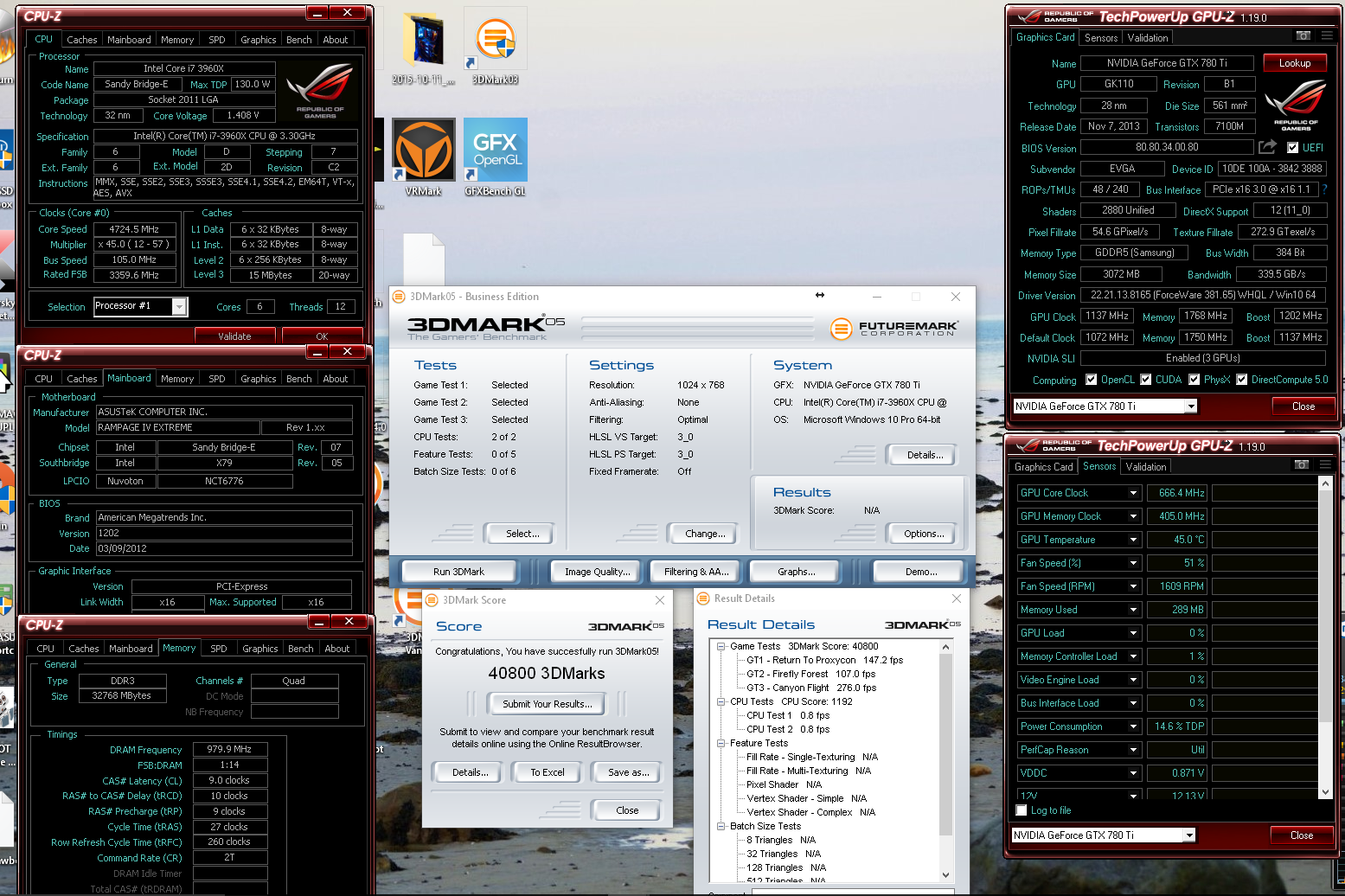Click Save as button in 3DMark Score
Image resolution: width=1345 pixels, height=896 pixels.
629,772
